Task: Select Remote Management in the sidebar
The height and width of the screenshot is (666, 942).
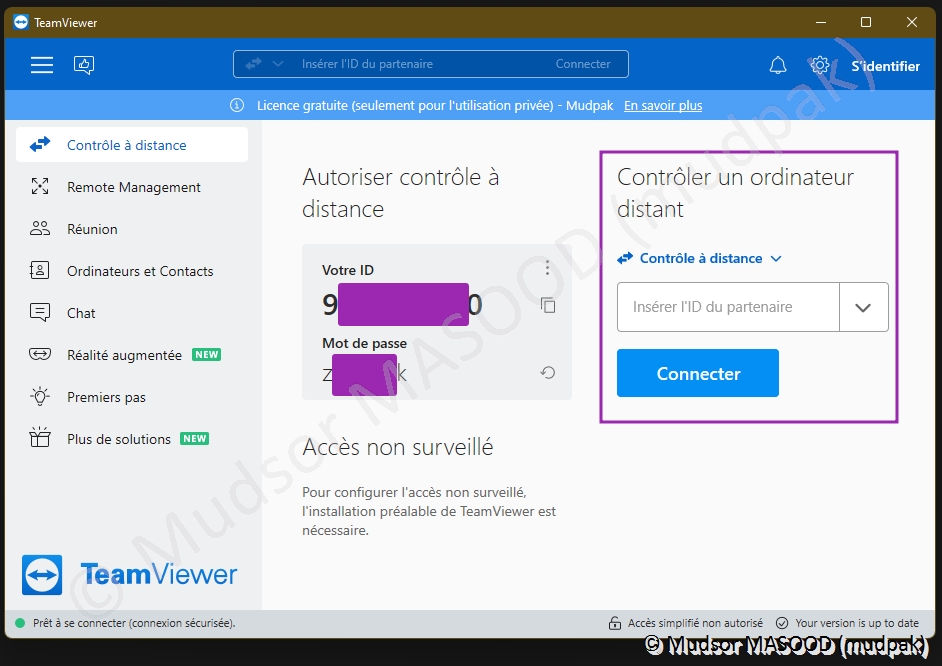Action: pyautogui.click(x=133, y=187)
